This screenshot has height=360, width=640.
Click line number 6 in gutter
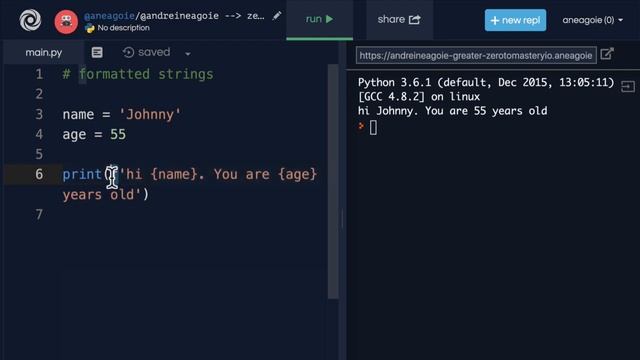(x=39, y=174)
